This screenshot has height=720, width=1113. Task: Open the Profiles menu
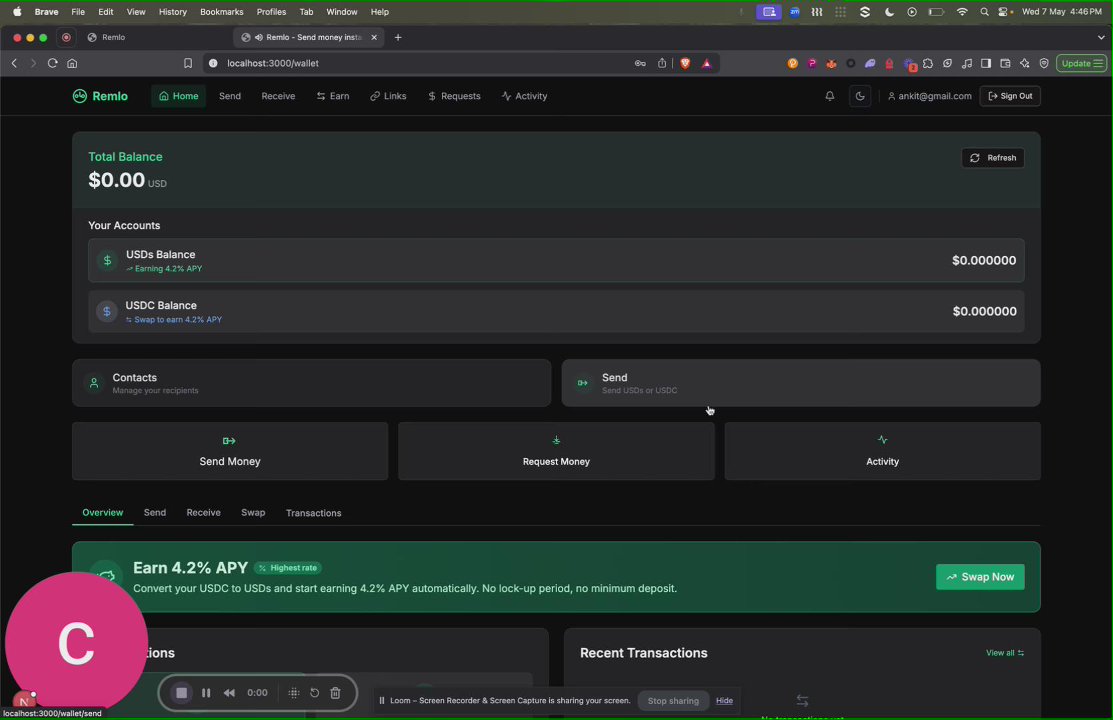(271, 12)
